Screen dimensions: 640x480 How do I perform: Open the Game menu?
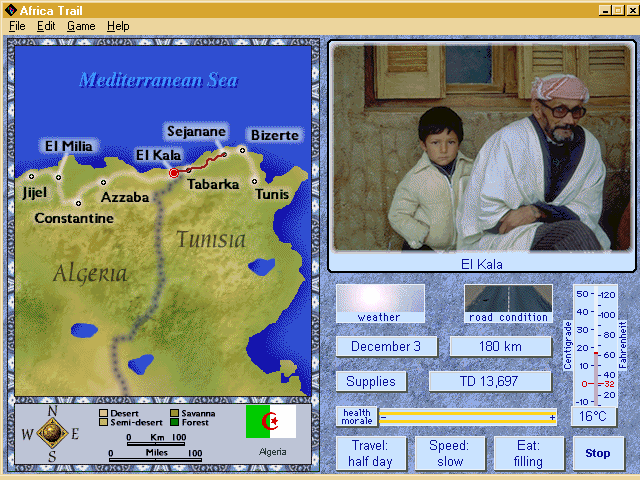(x=81, y=26)
